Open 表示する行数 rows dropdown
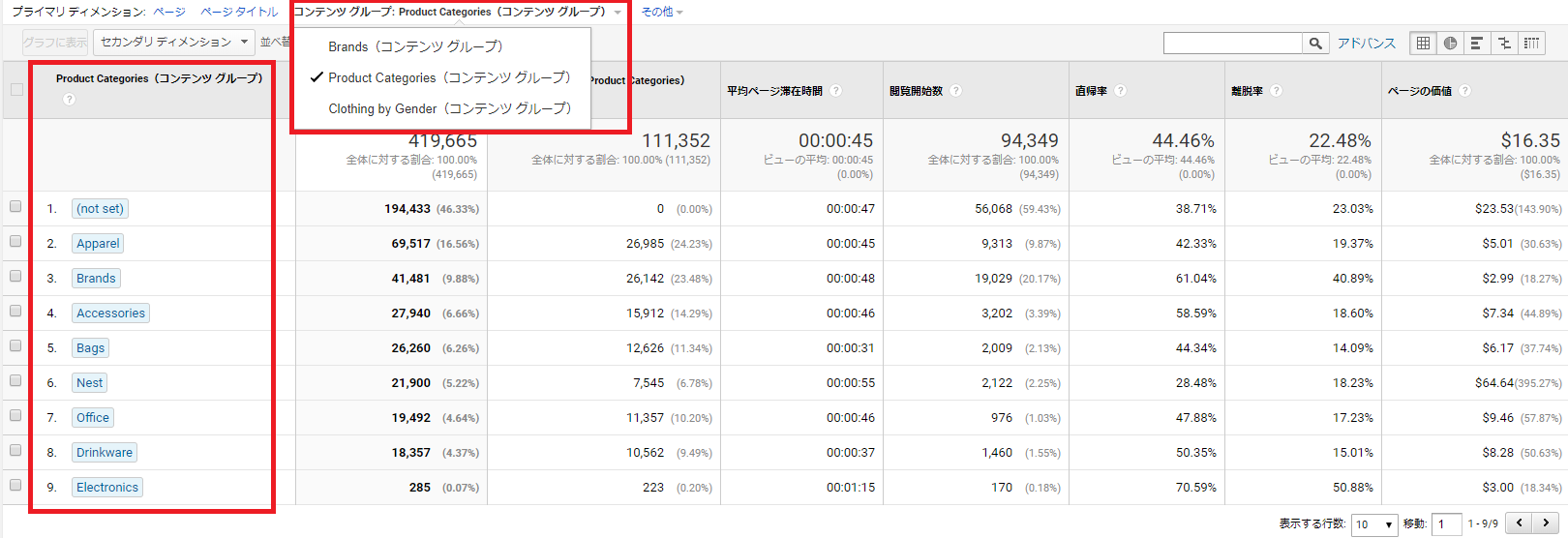This screenshot has width=1568, height=538. coord(1374,524)
